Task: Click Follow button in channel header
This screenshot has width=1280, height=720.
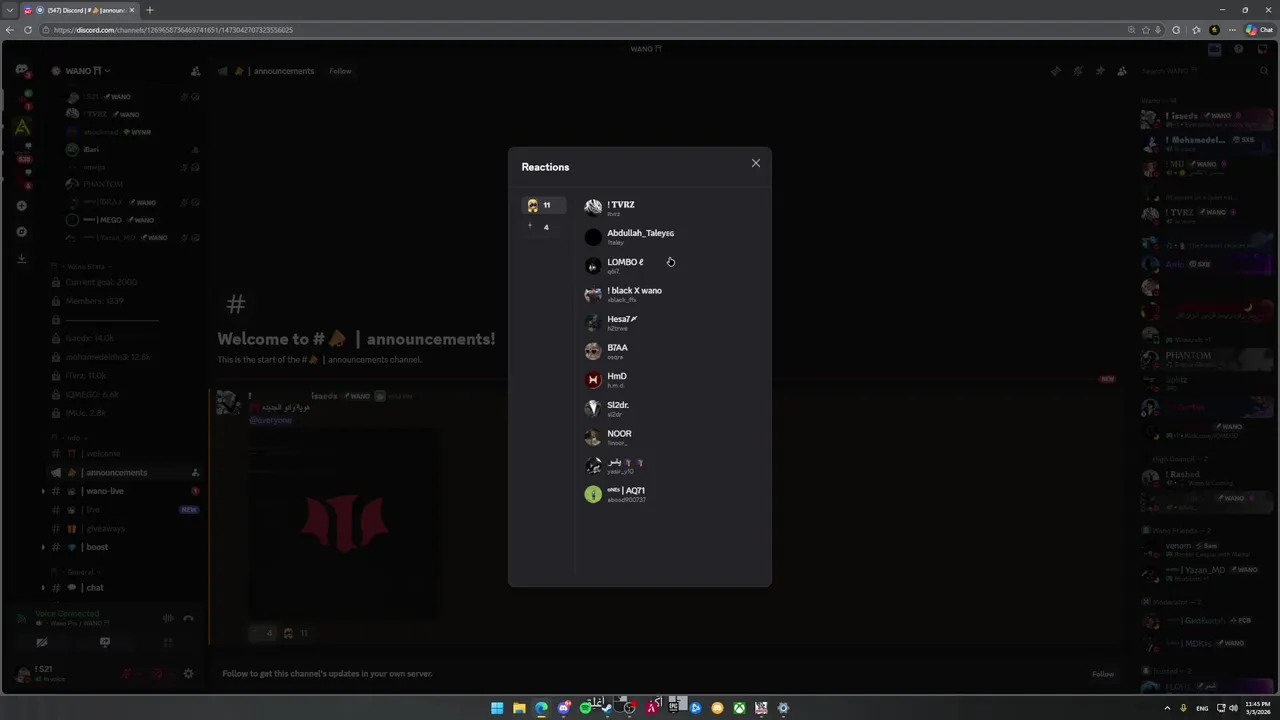Action: click(x=340, y=71)
